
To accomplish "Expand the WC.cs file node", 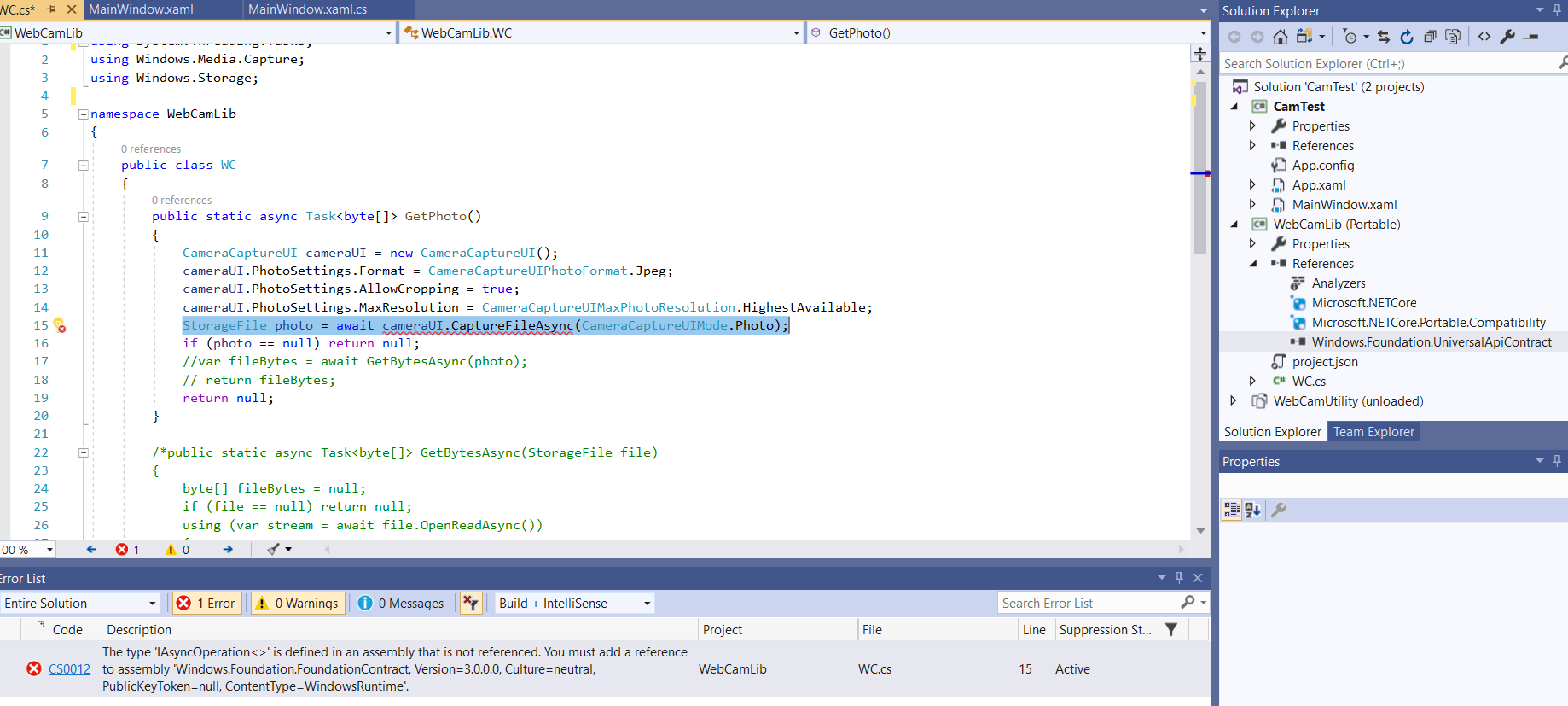I will click(1252, 382).
